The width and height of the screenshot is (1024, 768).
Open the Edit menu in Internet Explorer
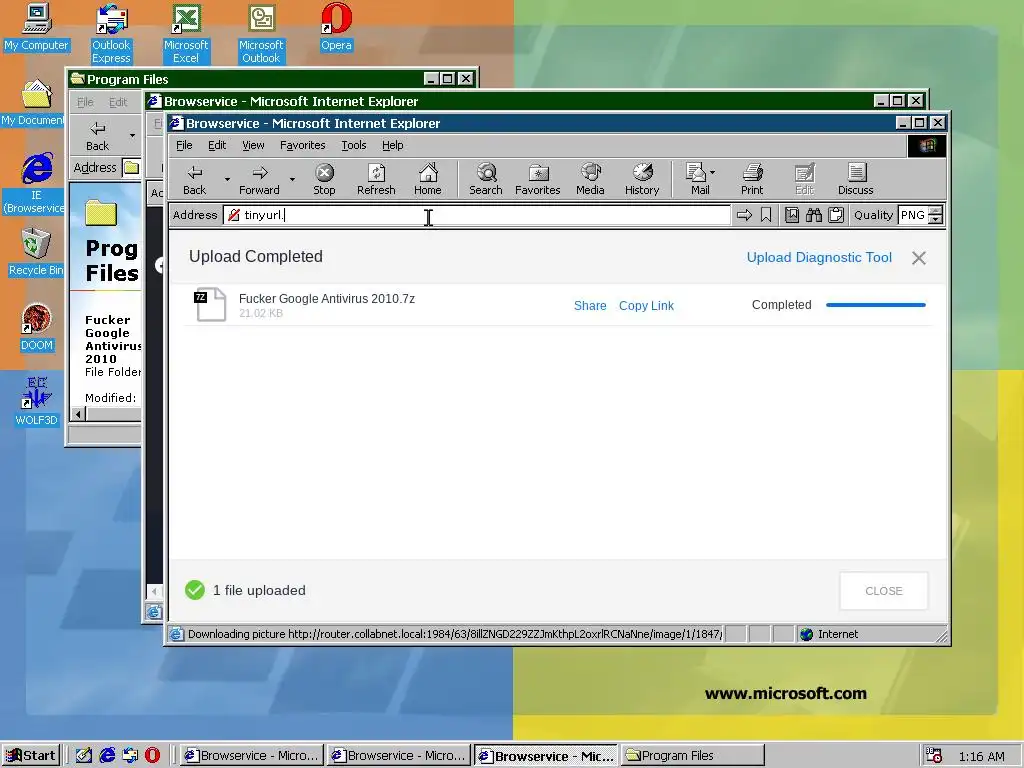coord(217,145)
